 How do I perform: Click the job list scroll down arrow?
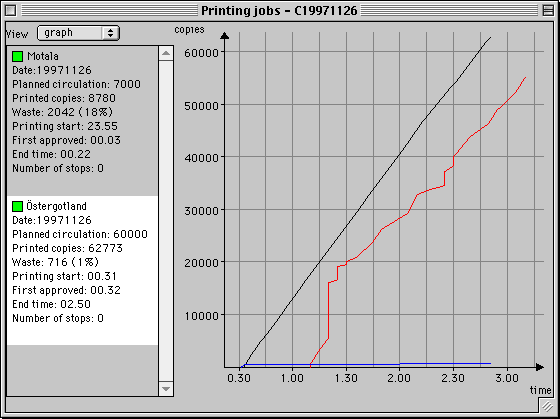point(166,389)
